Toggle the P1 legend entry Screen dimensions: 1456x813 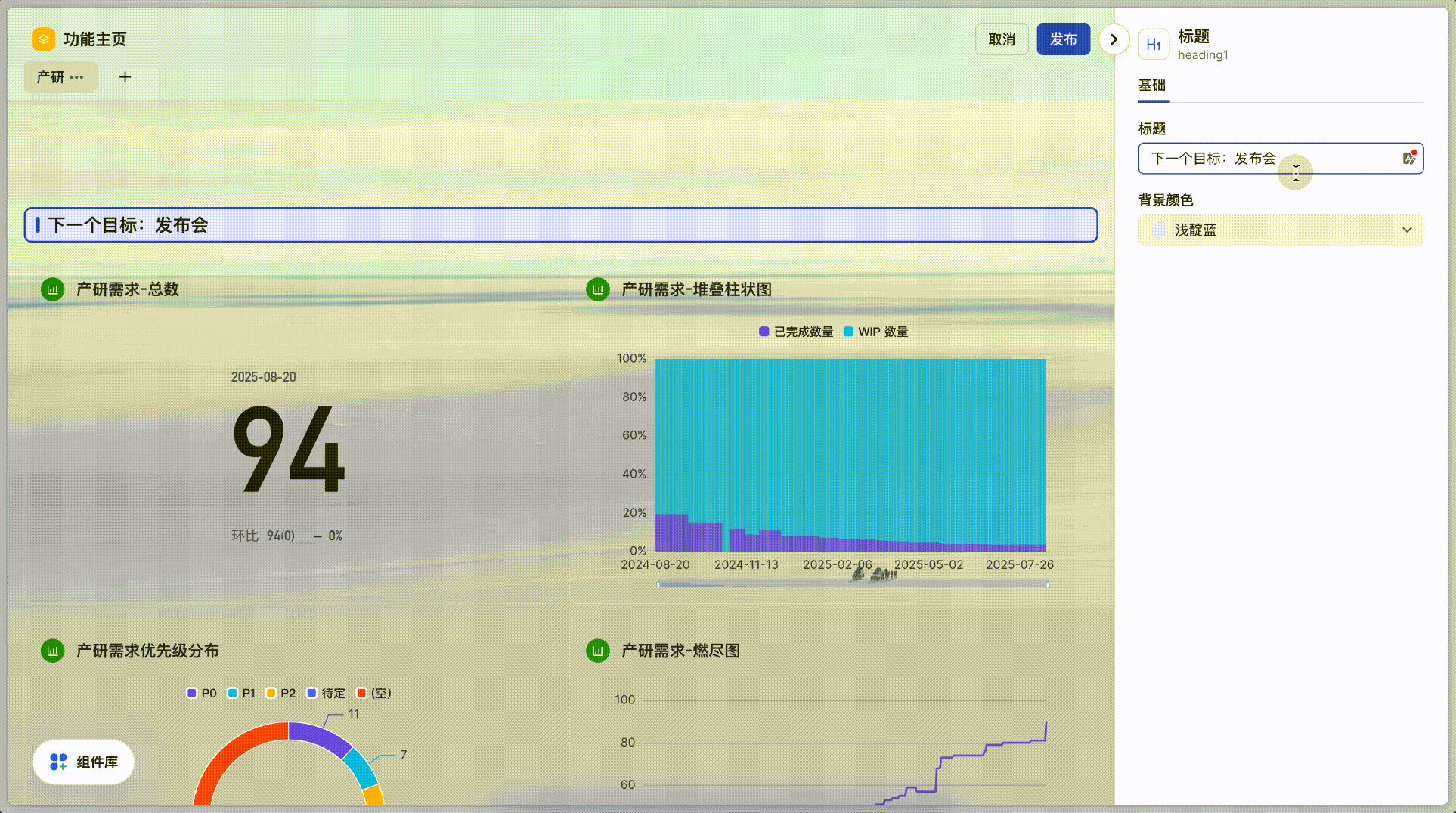(x=242, y=693)
